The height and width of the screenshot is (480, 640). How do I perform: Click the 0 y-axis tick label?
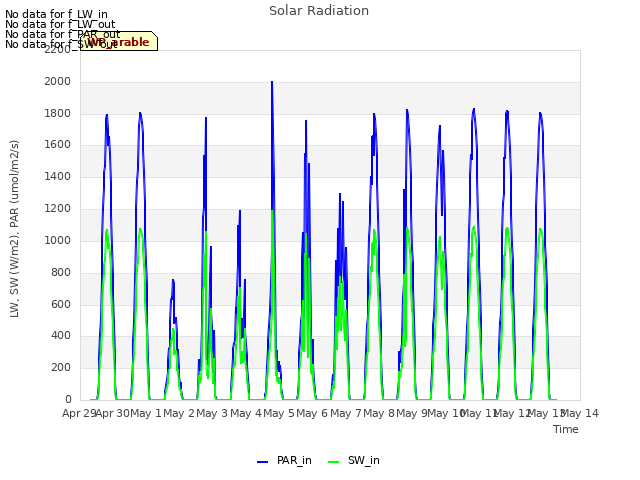(68, 399)
